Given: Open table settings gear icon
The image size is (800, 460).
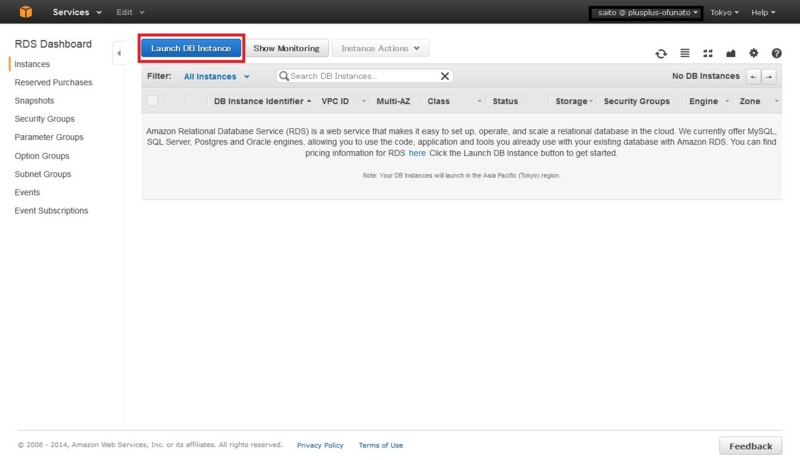Looking at the screenshot, I should [754, 53].
